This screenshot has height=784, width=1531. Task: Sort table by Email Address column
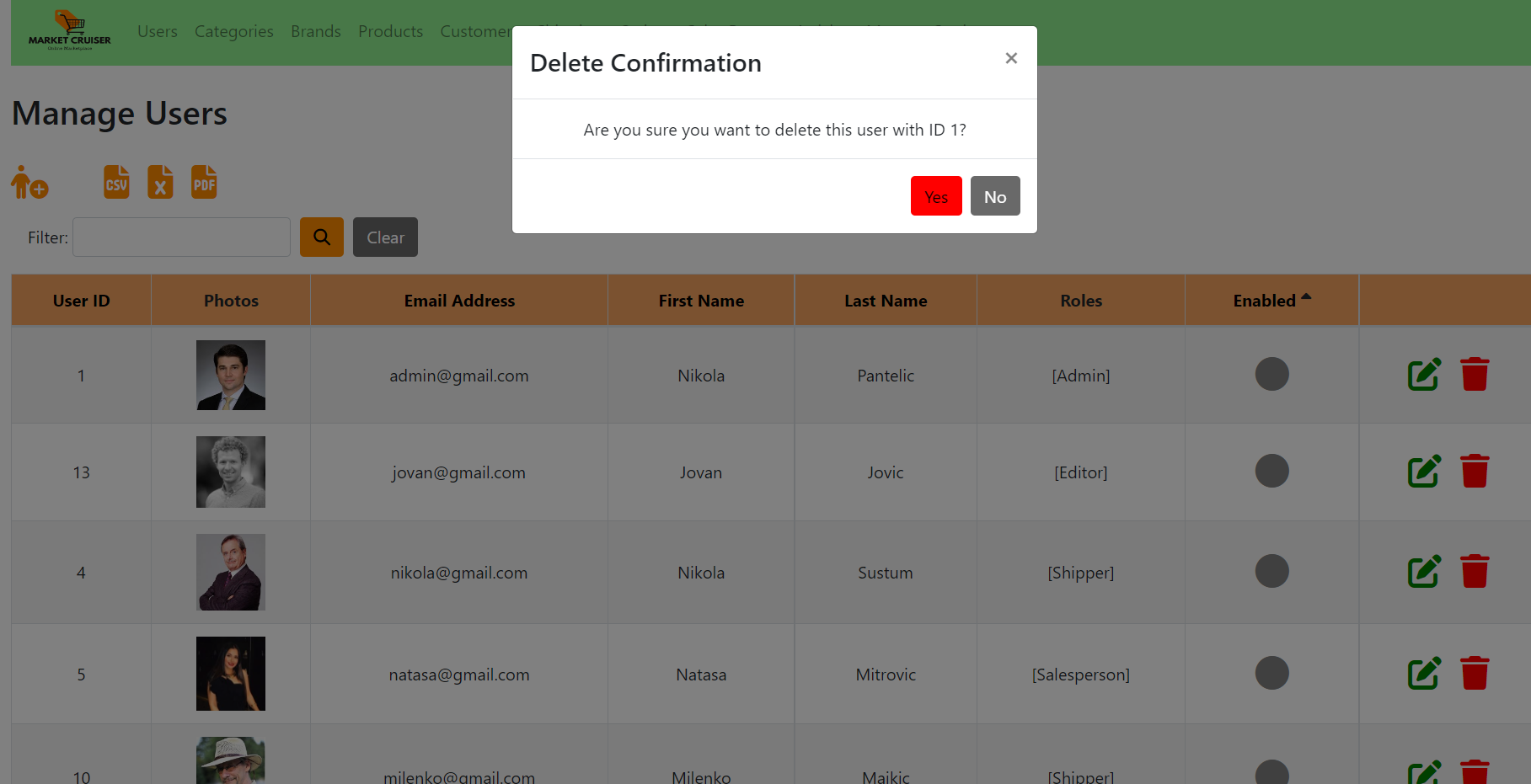coord(459,301)
